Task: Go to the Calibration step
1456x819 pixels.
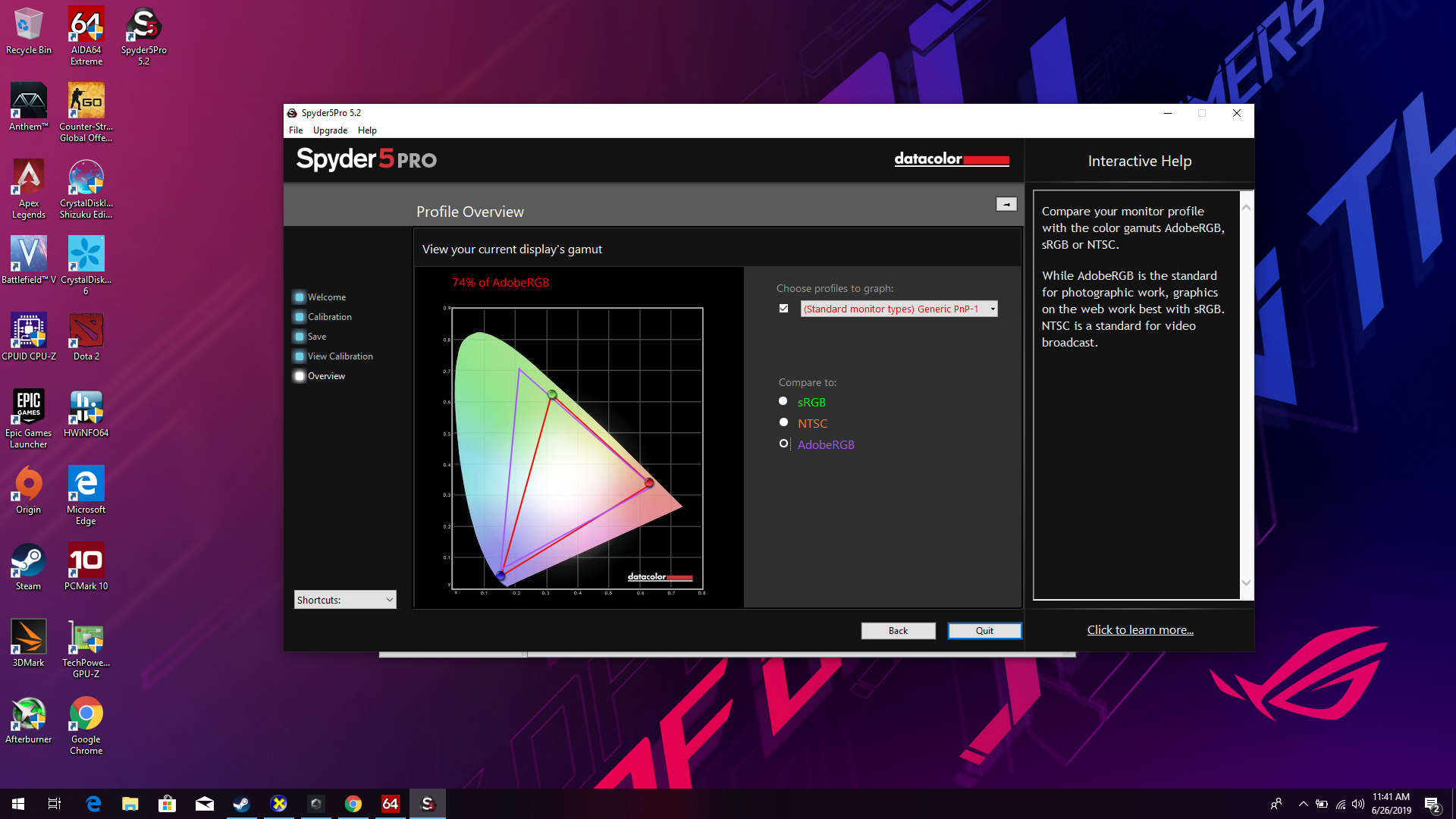Action: point(323,317)
